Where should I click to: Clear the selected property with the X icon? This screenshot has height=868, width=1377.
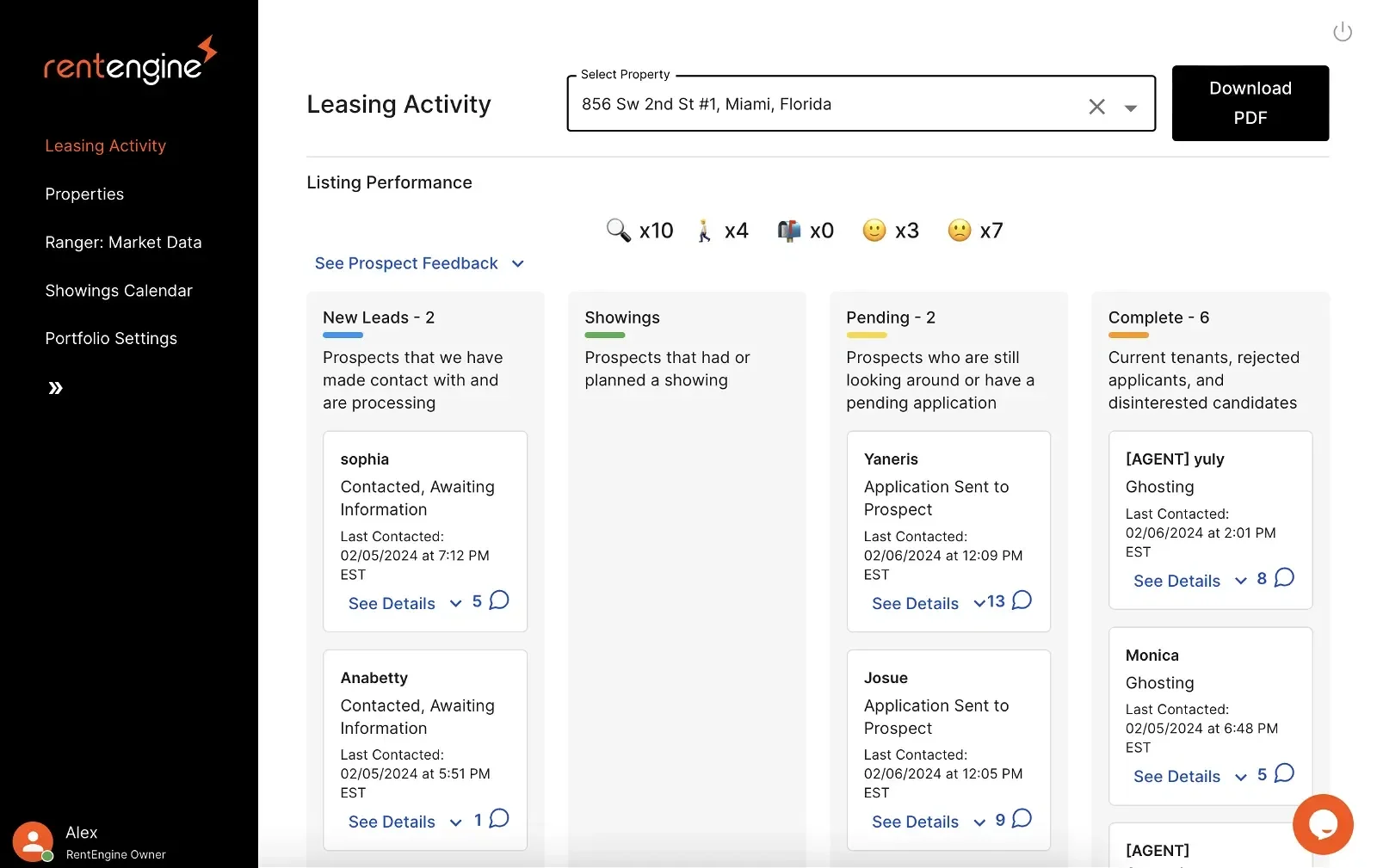click(1096, 106)
